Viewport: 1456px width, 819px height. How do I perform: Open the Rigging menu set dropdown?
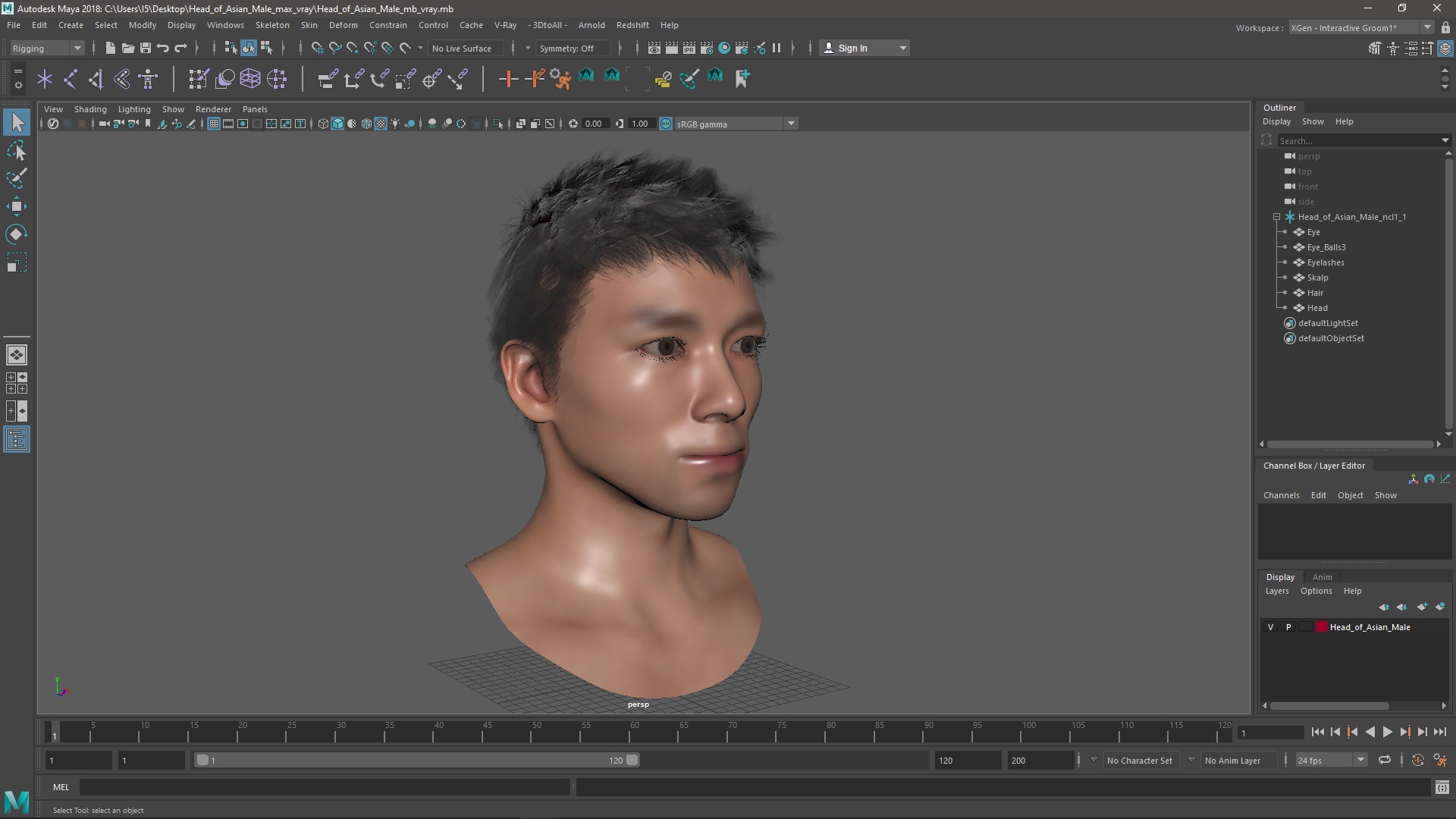(x=47, y=48)
